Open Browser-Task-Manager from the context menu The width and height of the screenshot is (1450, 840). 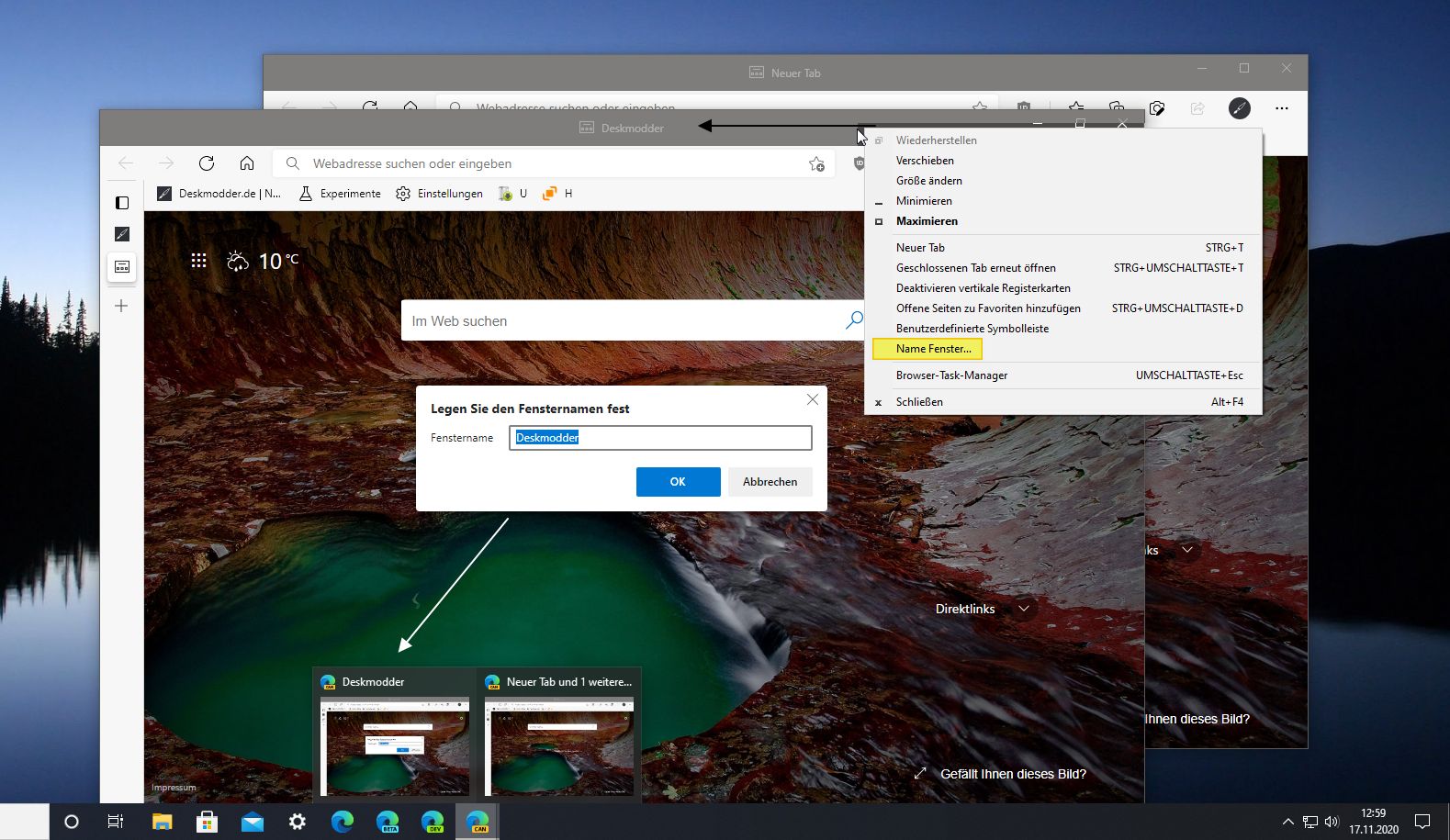(x=1063, y=375)
